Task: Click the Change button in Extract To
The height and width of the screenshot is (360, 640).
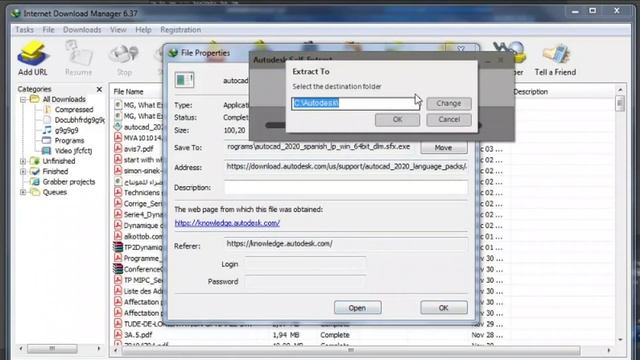Action: 449,103
